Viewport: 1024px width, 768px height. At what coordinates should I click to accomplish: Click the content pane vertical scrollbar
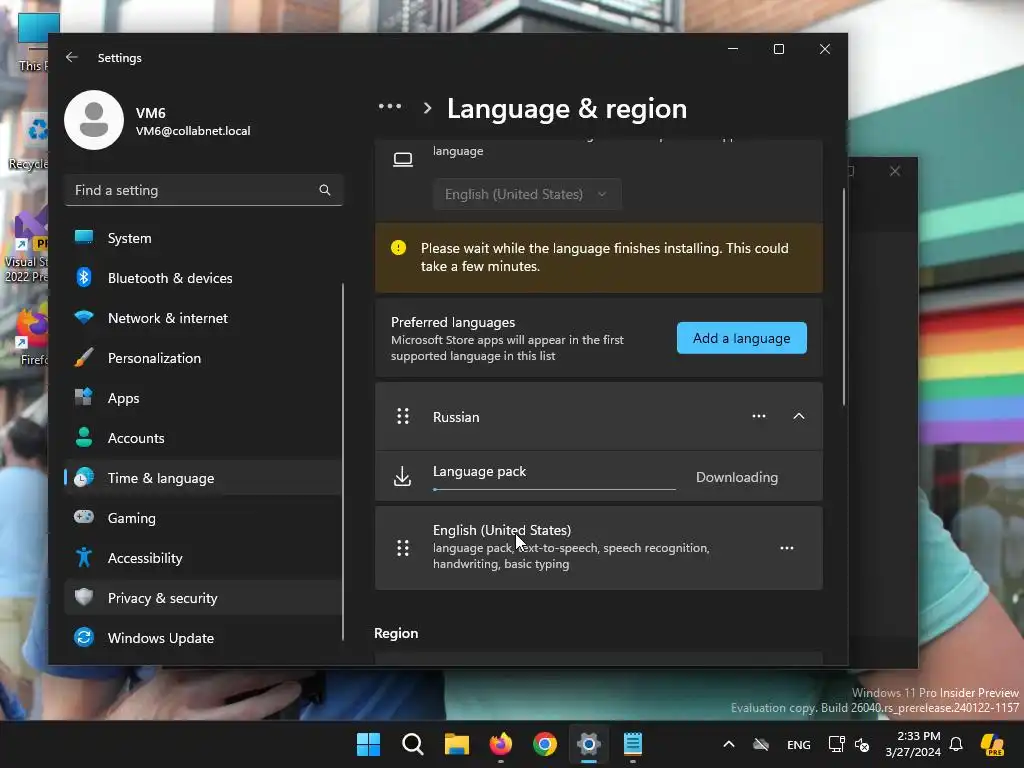pyautogui.click(x=844, y=297)
